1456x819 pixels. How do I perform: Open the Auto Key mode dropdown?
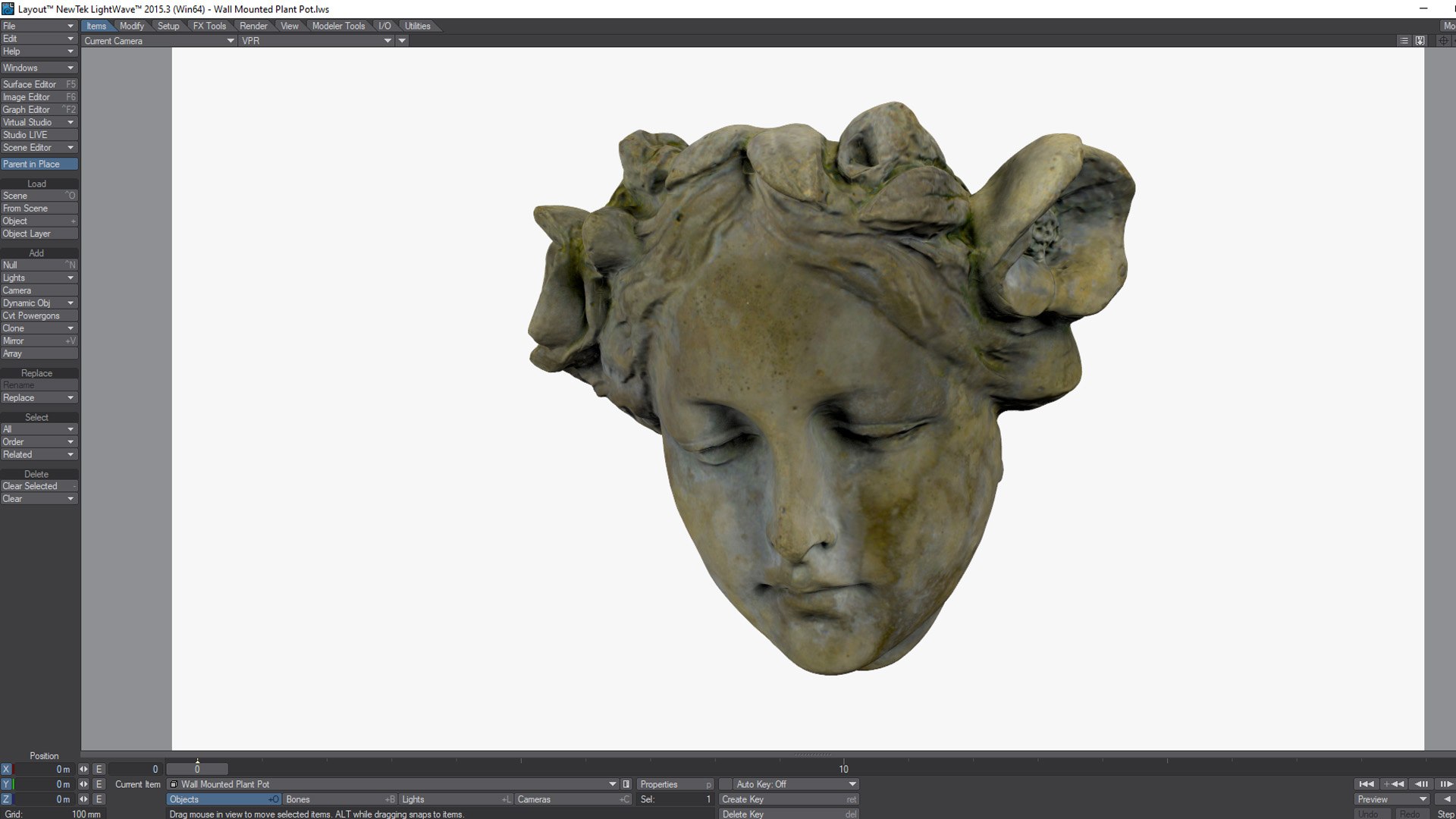(852, 784)
